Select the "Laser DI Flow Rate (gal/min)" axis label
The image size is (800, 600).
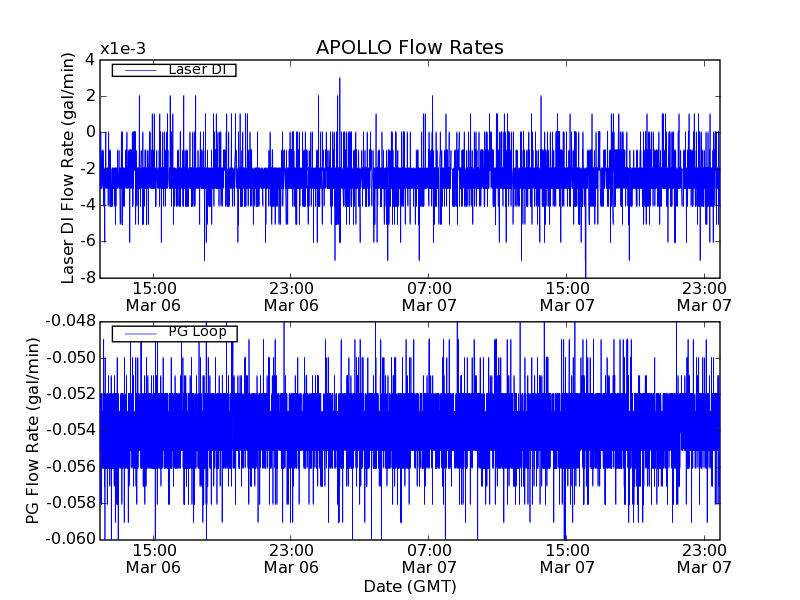pos(67,168)
